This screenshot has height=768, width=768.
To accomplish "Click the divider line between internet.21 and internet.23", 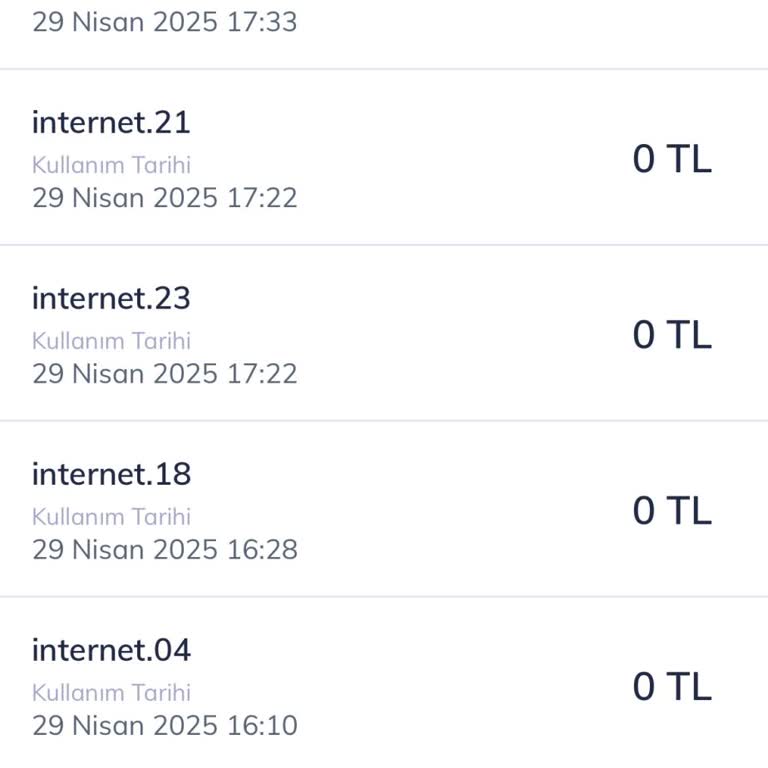I will (x=384, y=245).
